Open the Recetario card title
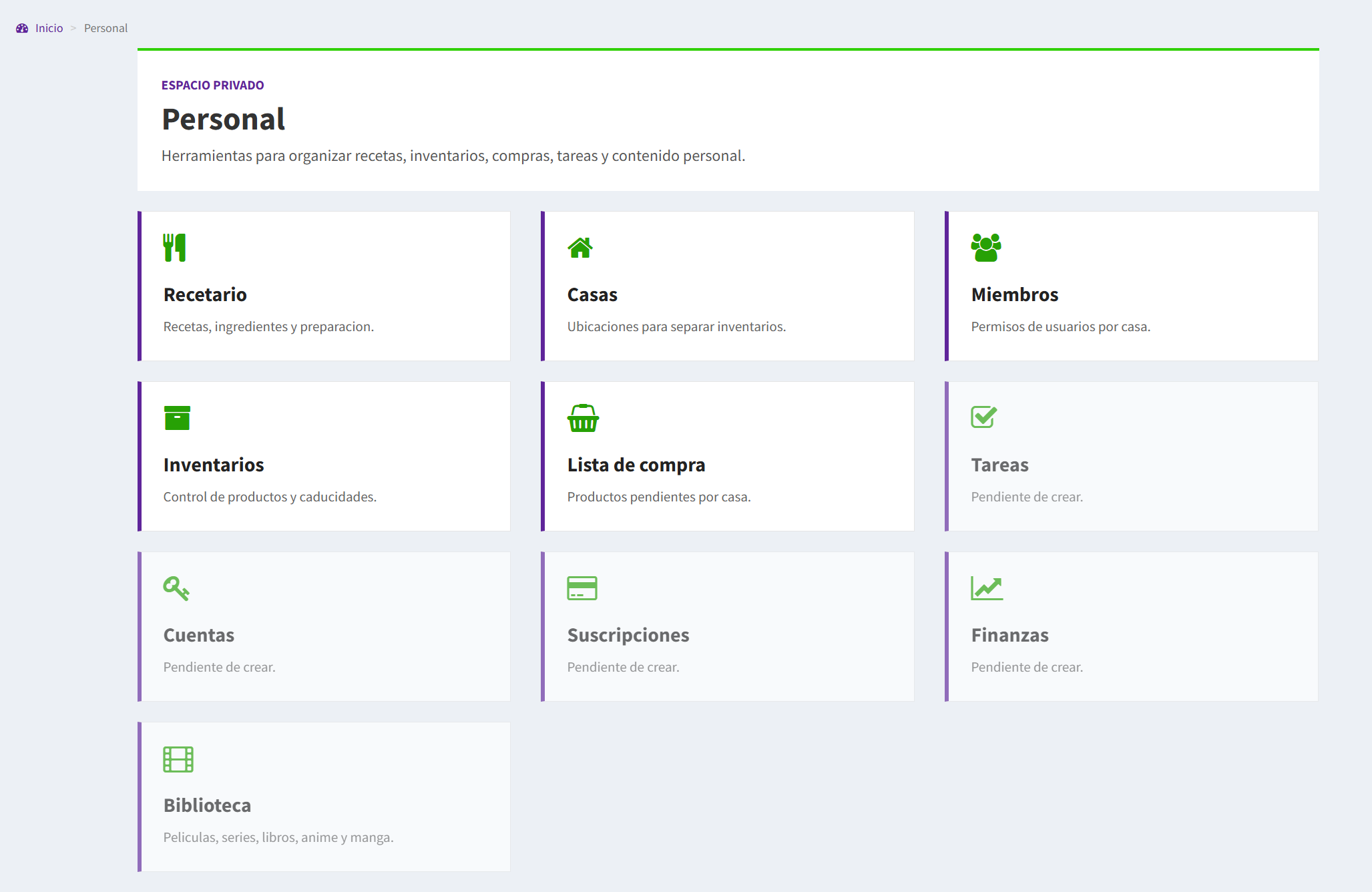 click(205, 294)
